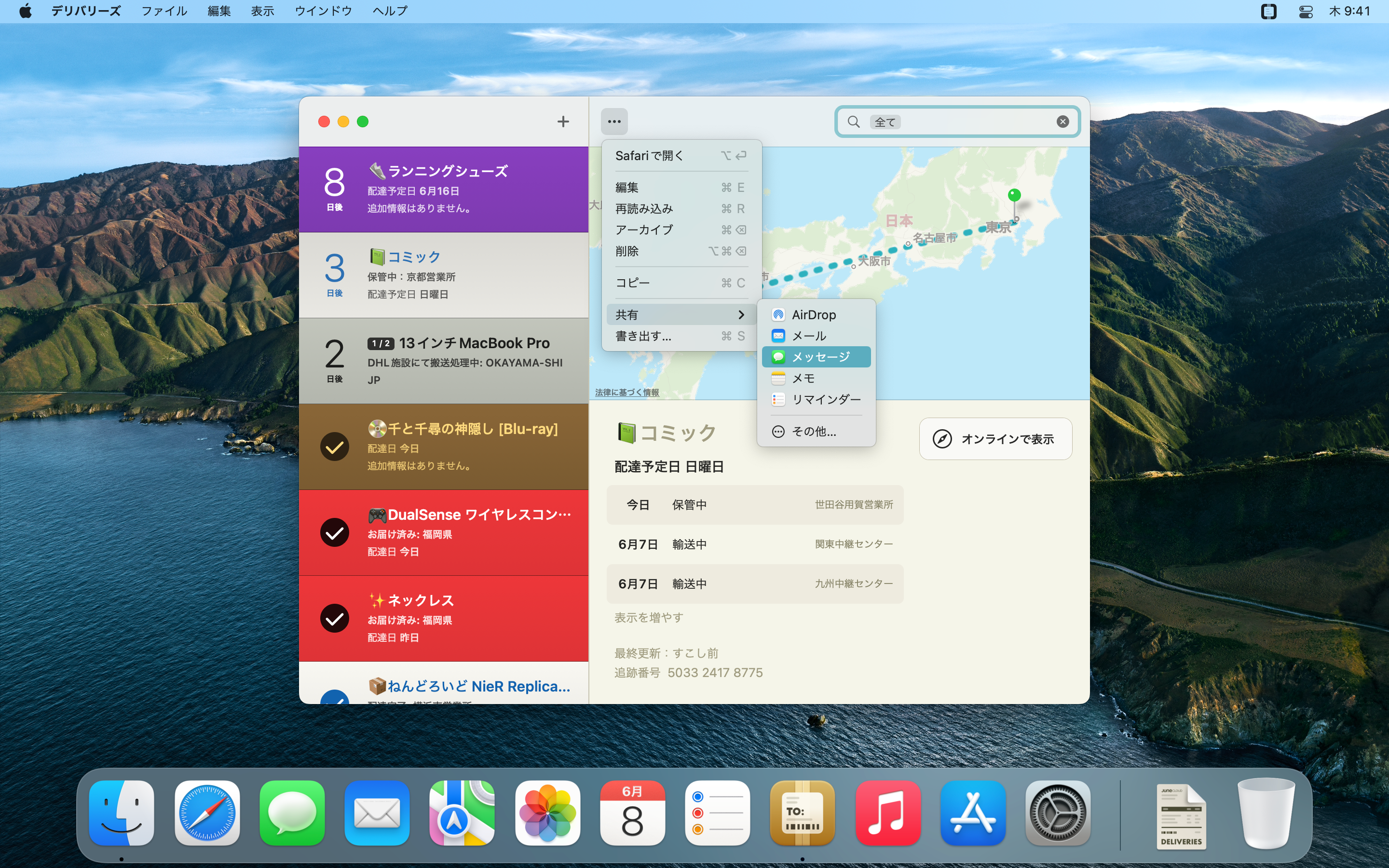This screenshot has width=1389, height=868.
Task: Select 千と千尋の神隠し Blu-ray delivery
Action: [444, 447]
